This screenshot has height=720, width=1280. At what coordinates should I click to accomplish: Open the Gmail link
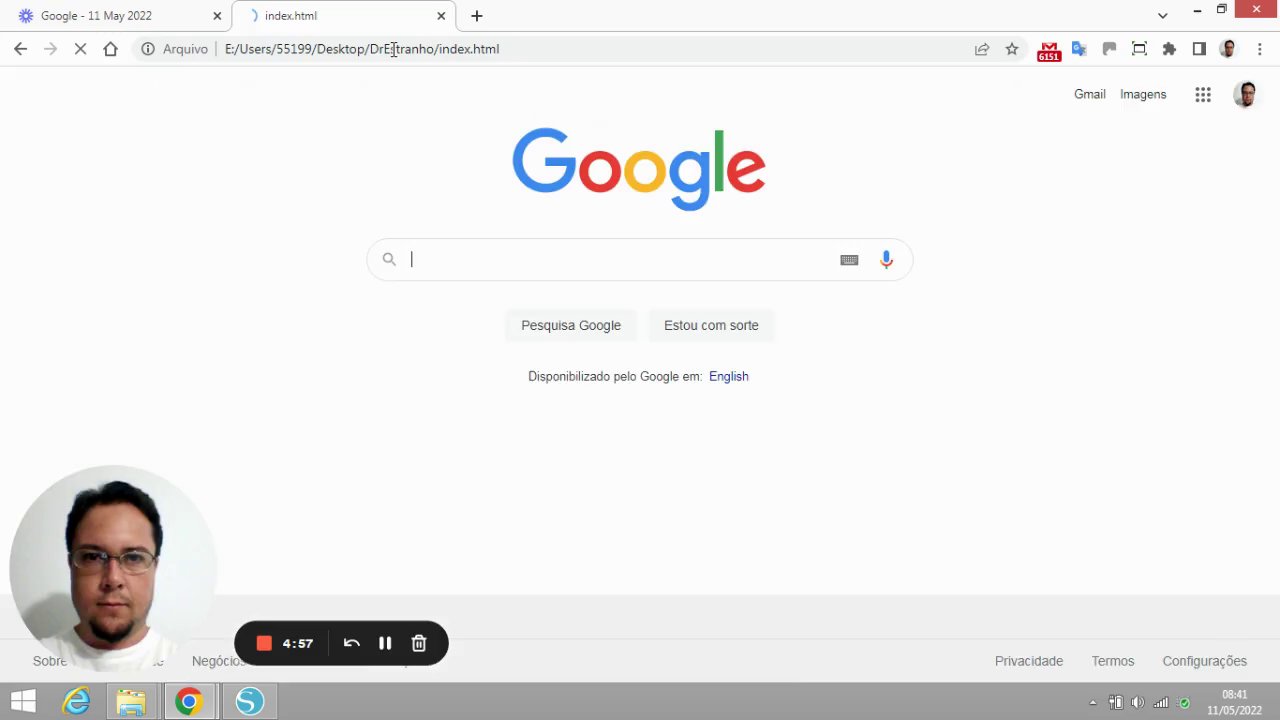[x=1090, y=94]
